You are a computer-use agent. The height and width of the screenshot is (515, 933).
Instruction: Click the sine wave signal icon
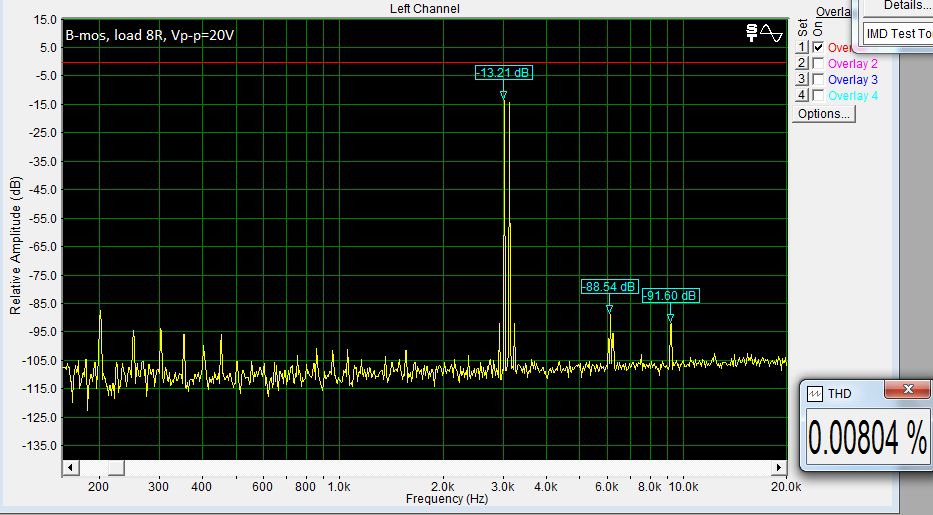772,33
